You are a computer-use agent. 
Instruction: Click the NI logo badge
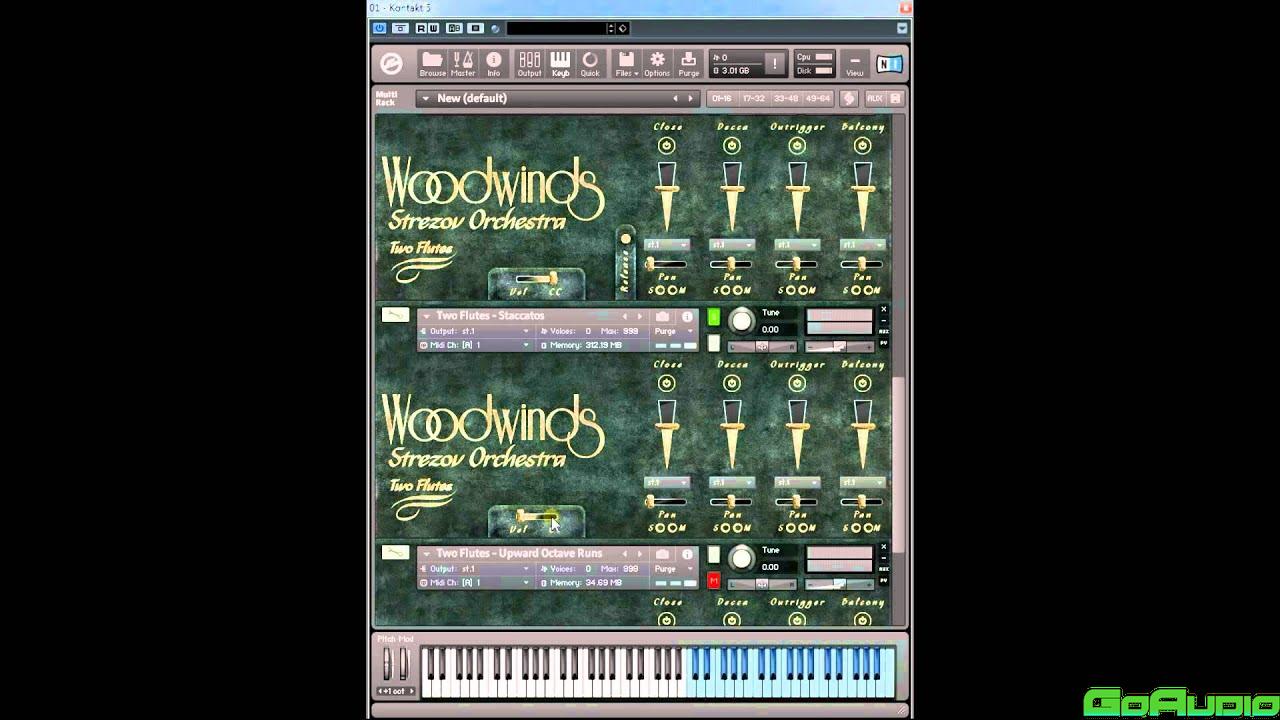(889, 64)
